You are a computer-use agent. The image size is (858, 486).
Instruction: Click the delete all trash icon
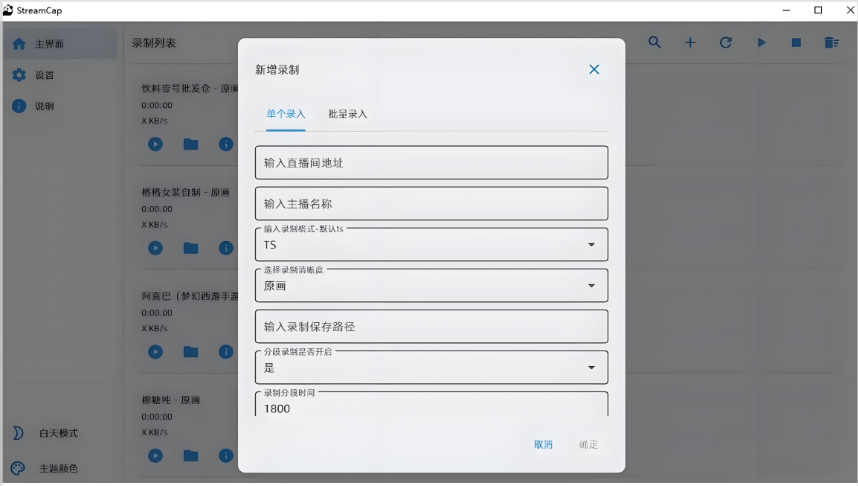coord(832,42)
